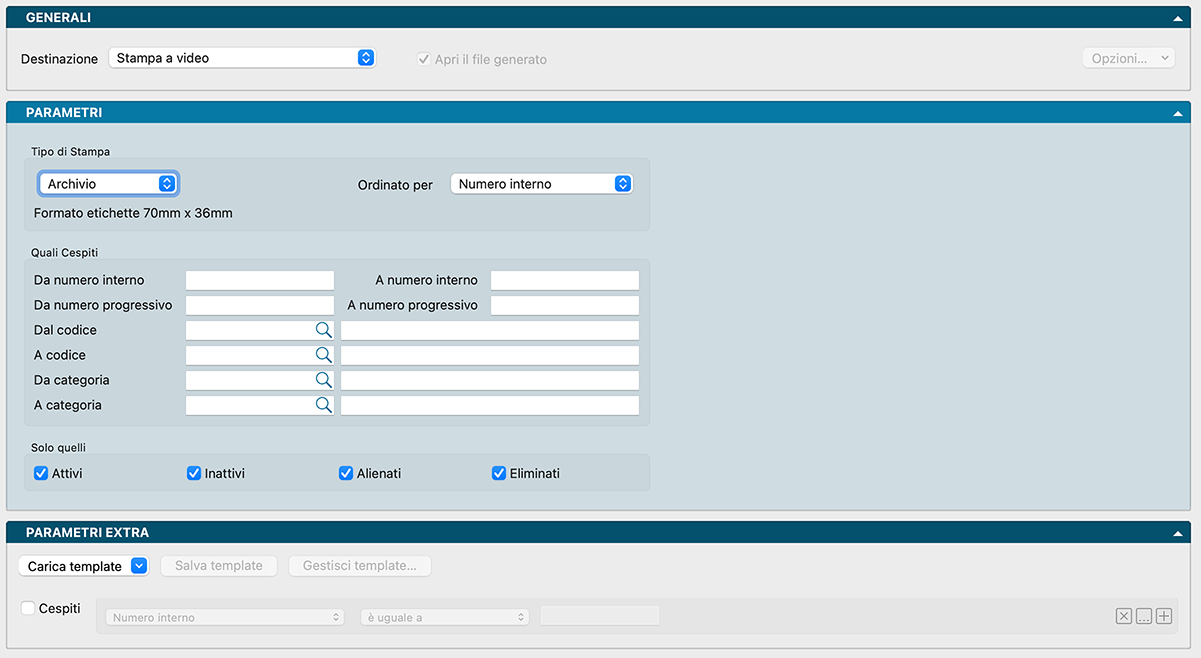This screenshot has width=1201, height=658.
Task: Open the Carica template menu
Action: point(84,566)
